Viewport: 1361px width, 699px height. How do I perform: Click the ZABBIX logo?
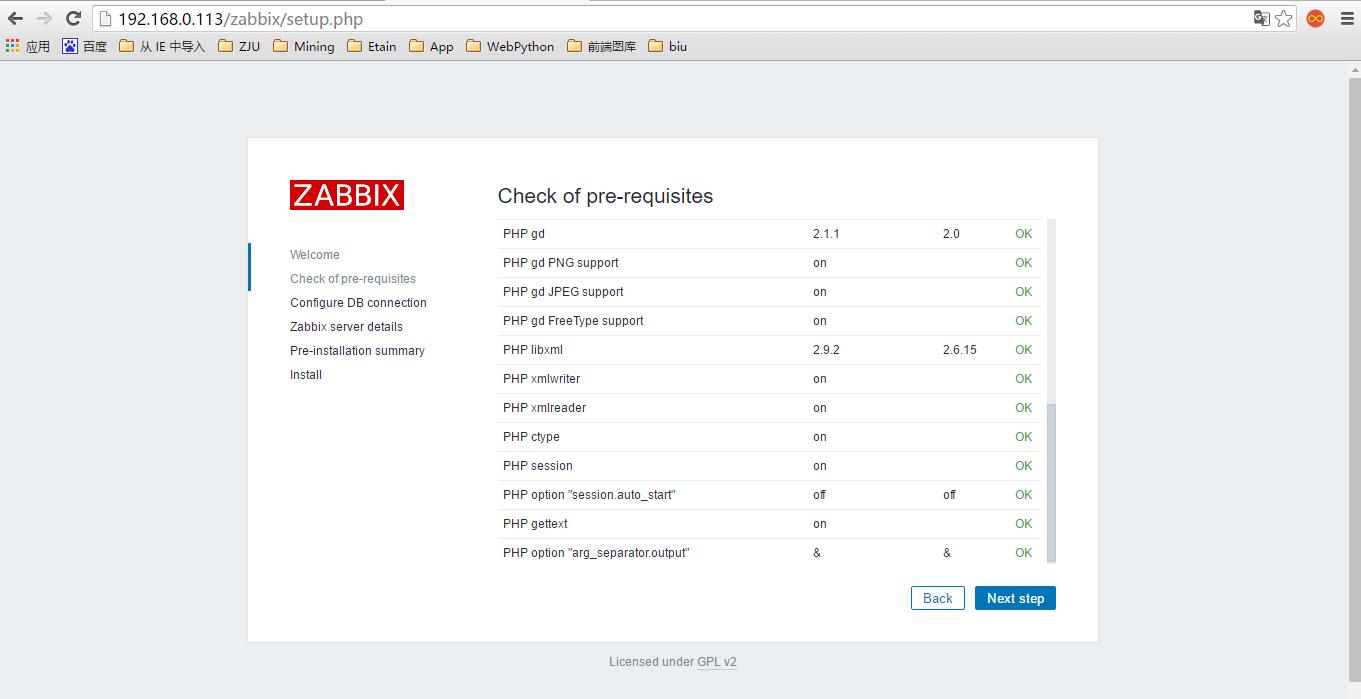[x=346, y=195]
